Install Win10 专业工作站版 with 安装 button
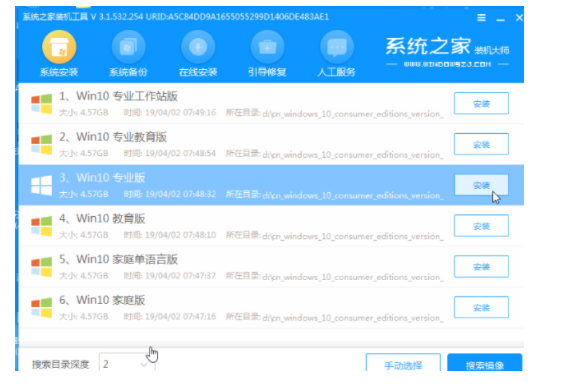Screen dimensions: 582x389 click(x=481, y=103)
